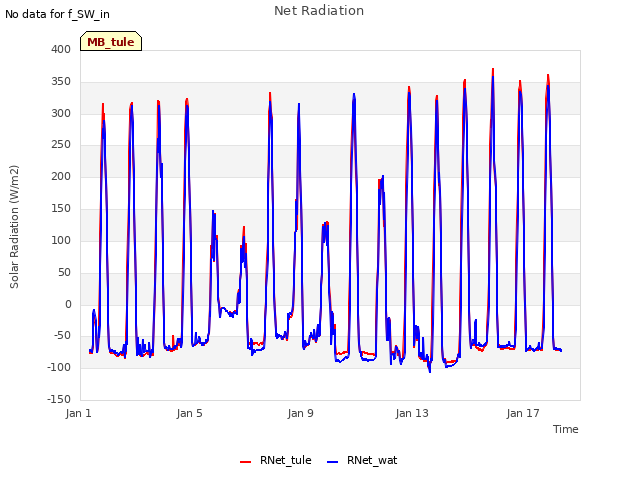Click the red RNet_tule legend color marker

tap(245, 462)
